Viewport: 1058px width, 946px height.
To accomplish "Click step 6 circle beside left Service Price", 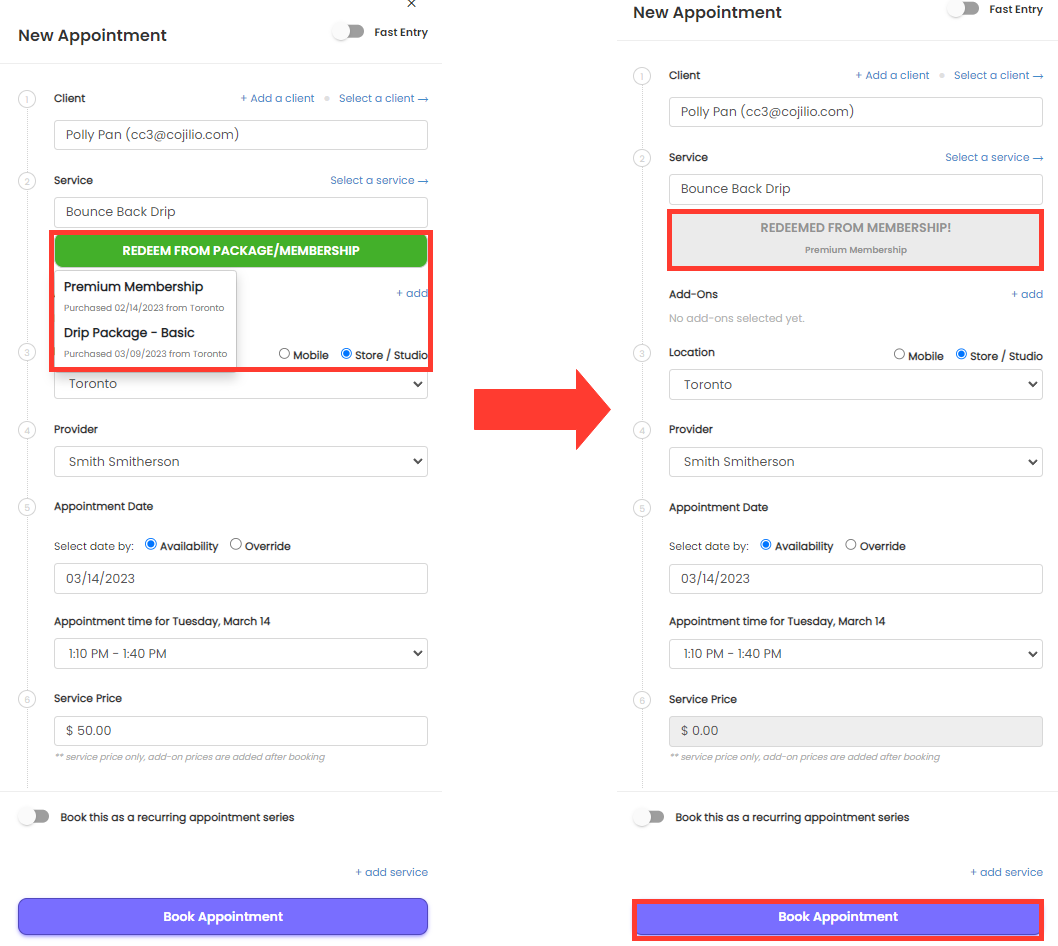I will (27, 699).
